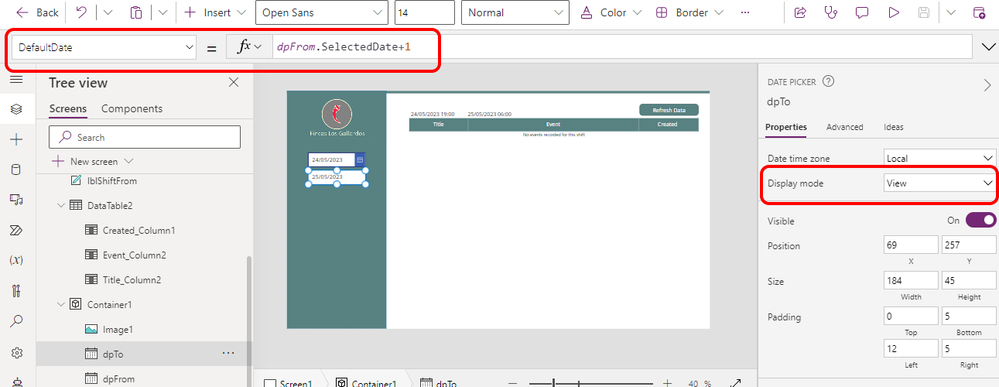999x387 pixels.
Task: Click the Paste clipboard icon
Action: pyautogui.click(x=136, y=12)
